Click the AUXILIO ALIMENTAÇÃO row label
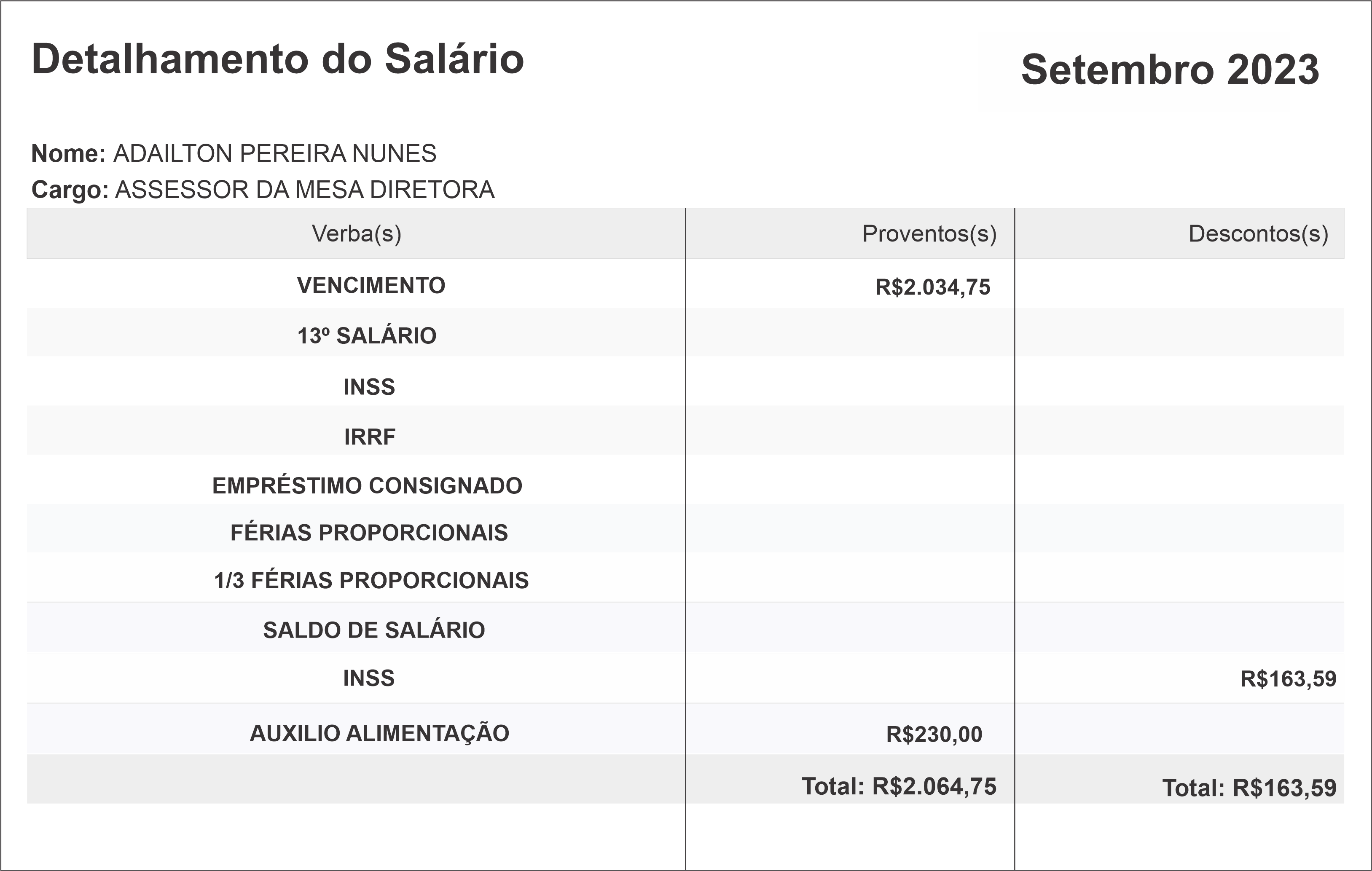The height and width of the screenshot is (871, 1372). pos(379,734)
